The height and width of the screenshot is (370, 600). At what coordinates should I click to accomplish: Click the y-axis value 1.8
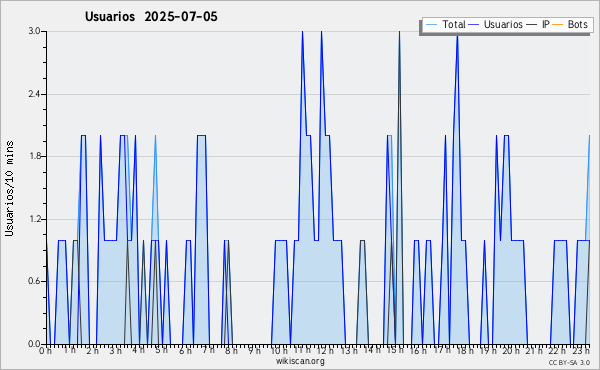tap(34, 156)
